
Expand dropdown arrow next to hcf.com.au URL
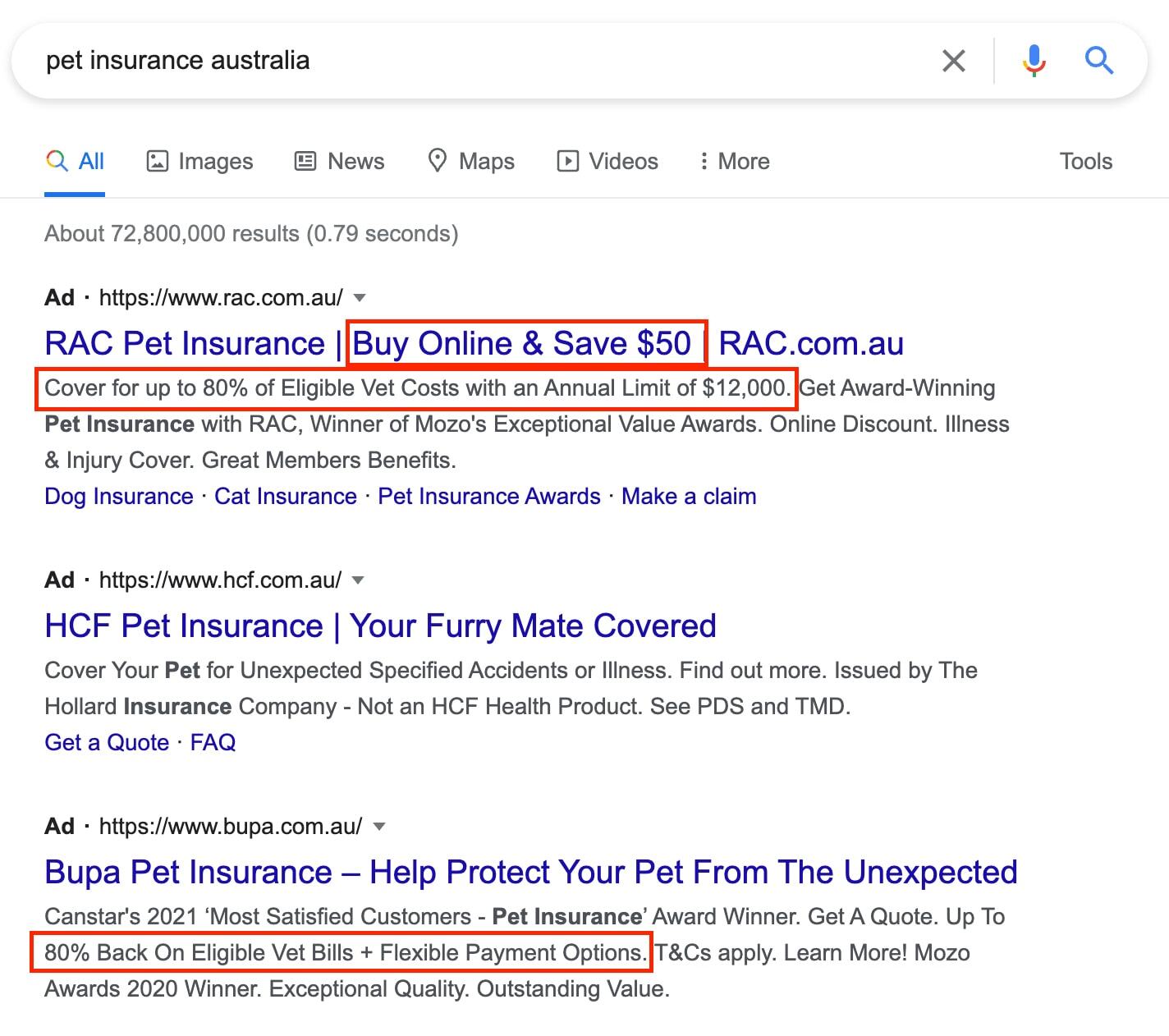click(x=358, y=580)
